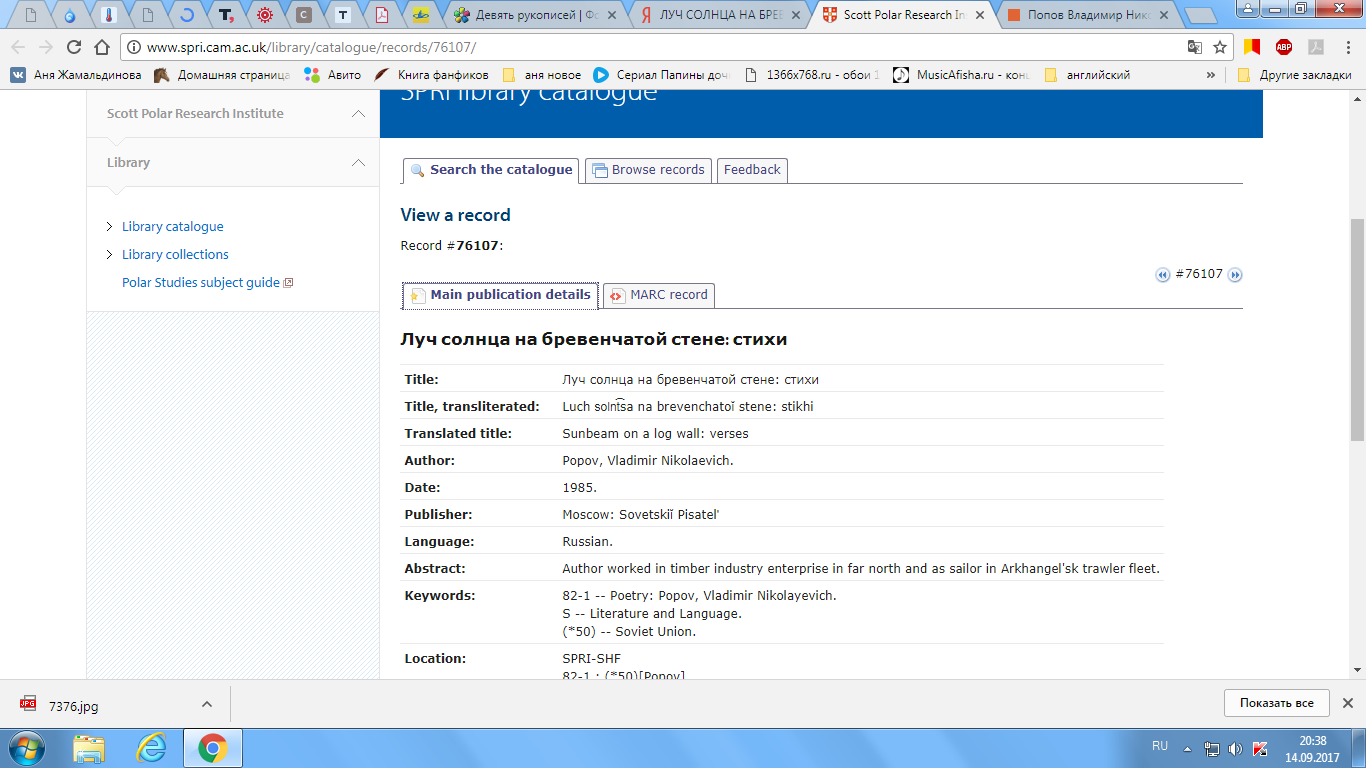This screenshot has height=768, width=1366.
Task: Open the volume control in system tray
Action: [1235, 748]
